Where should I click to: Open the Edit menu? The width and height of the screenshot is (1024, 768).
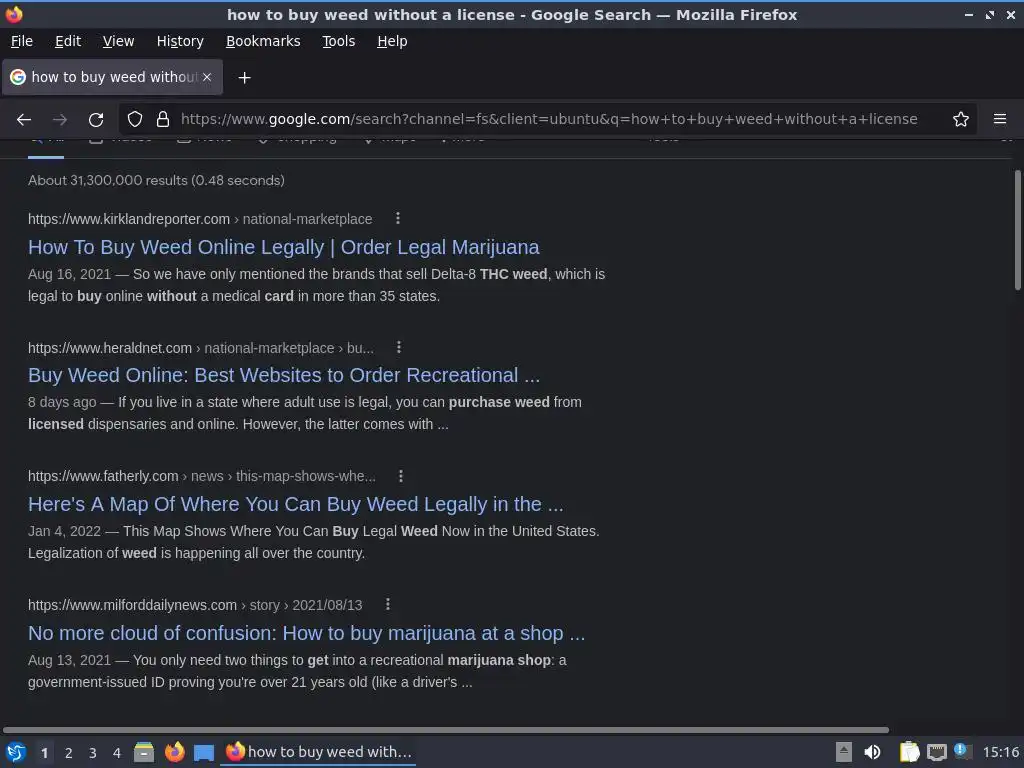pos(68,41)
